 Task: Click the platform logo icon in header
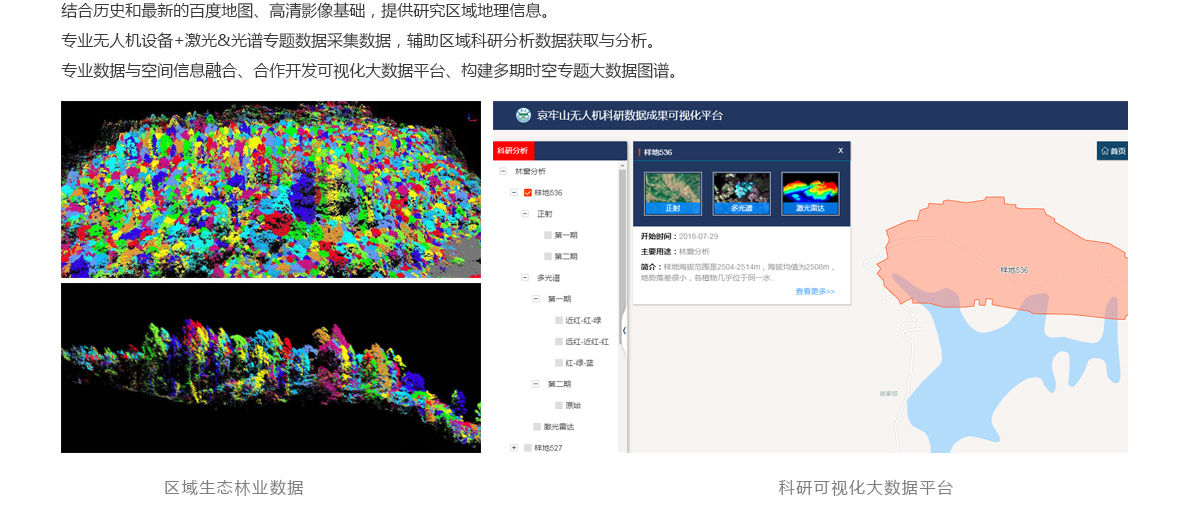click(x=523, y=115)
